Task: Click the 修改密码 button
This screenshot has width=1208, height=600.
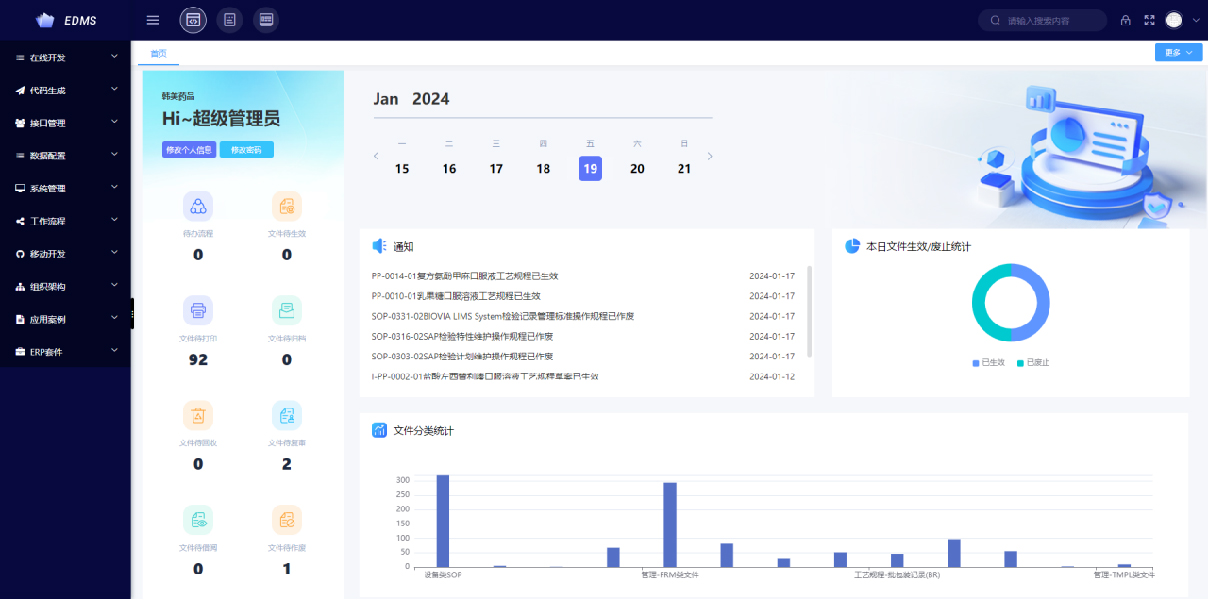Action: click(246, 150)
